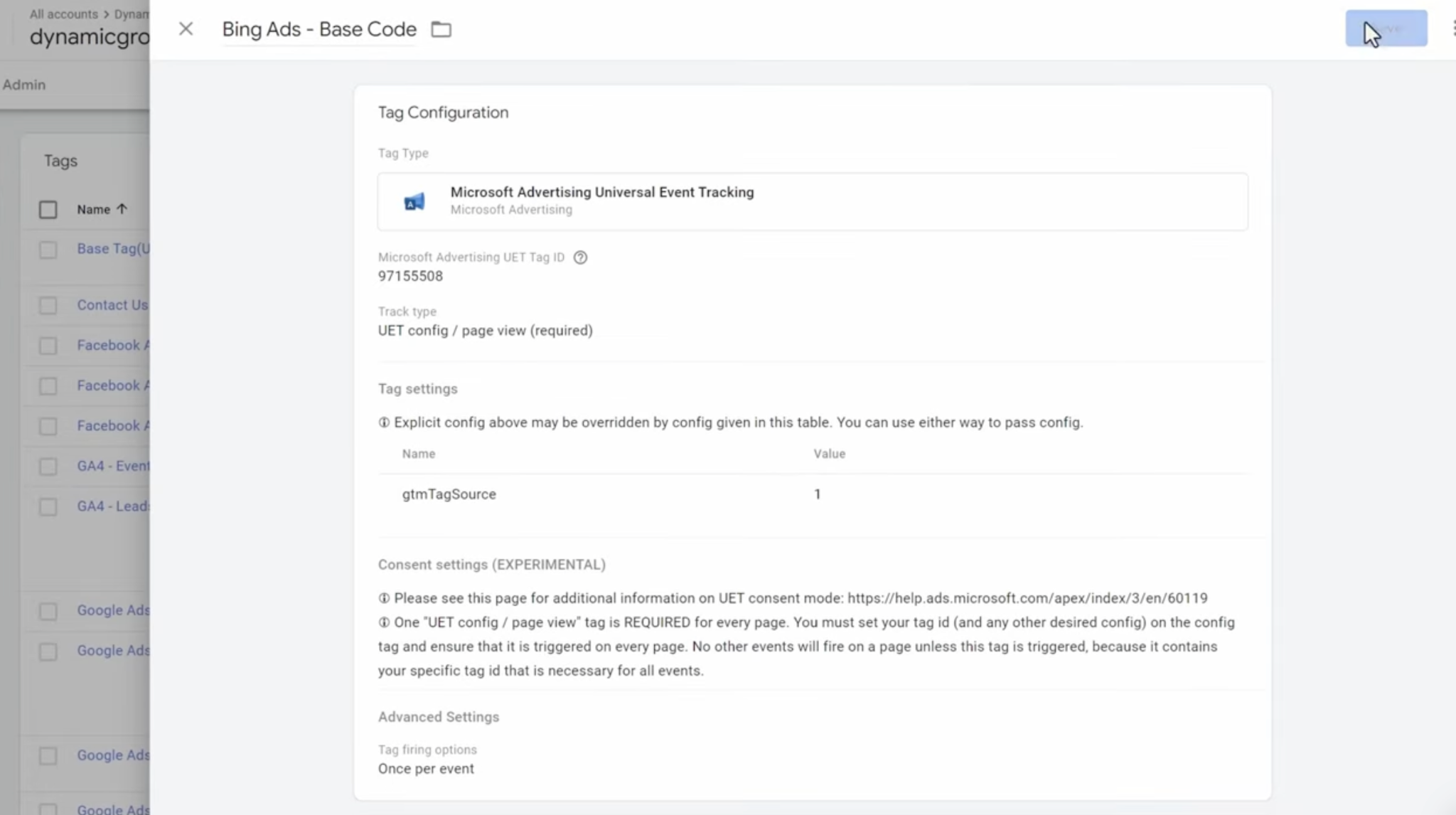
Task: Select Microsoft Advertising Universal Event Tracking tag type
Action: [813, 201]
